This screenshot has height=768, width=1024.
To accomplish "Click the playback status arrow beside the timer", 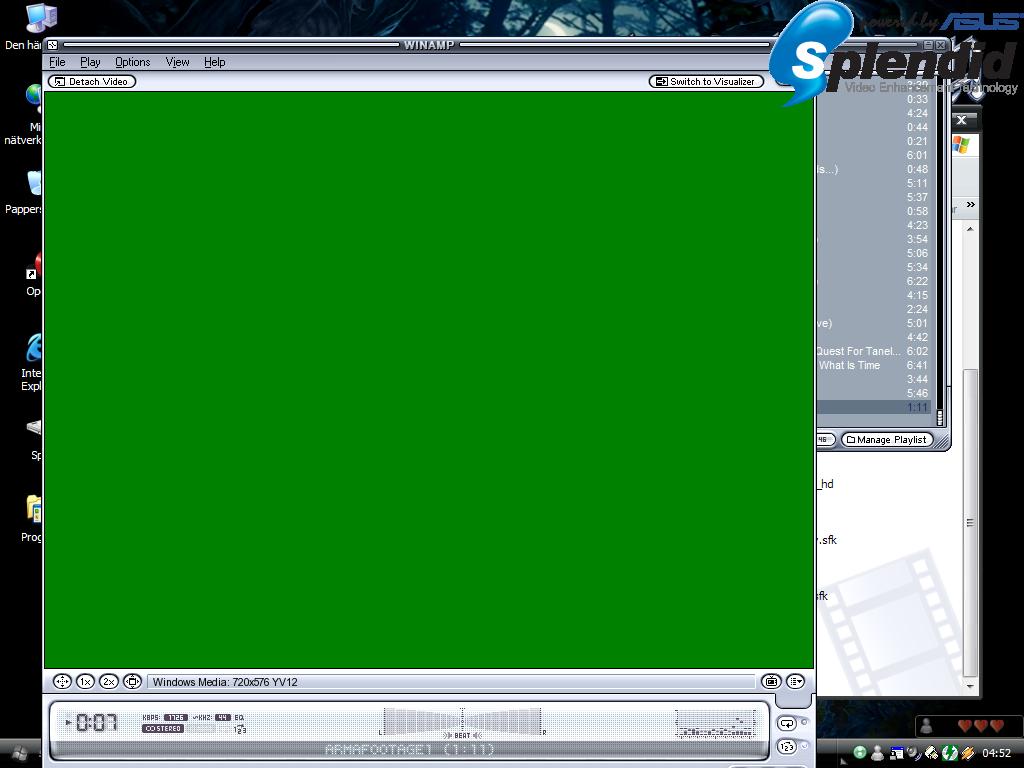I will [x=68, y=722].
